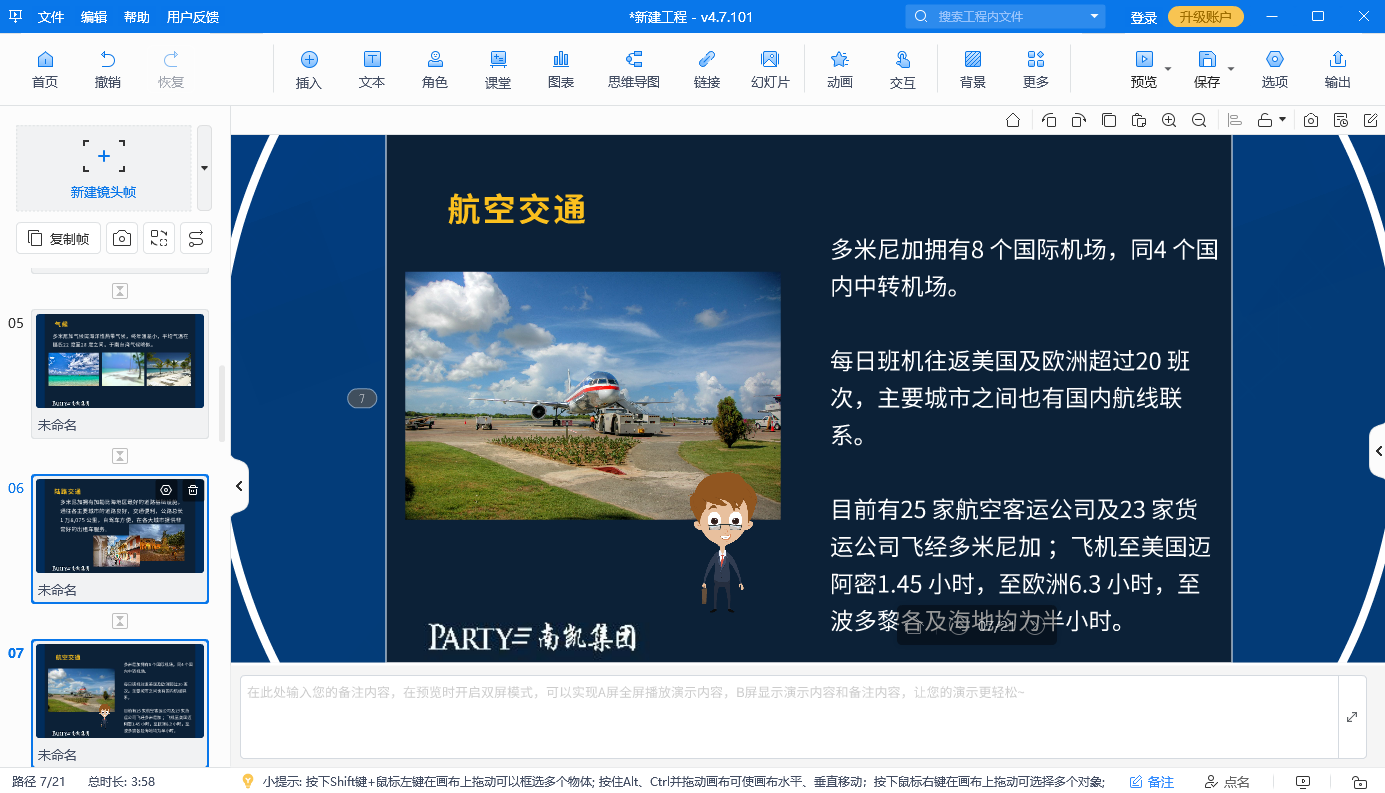Zoom in on the canvas
Screen dimensions: 1385x793
pyautogui.click(x=1169, y=120)
